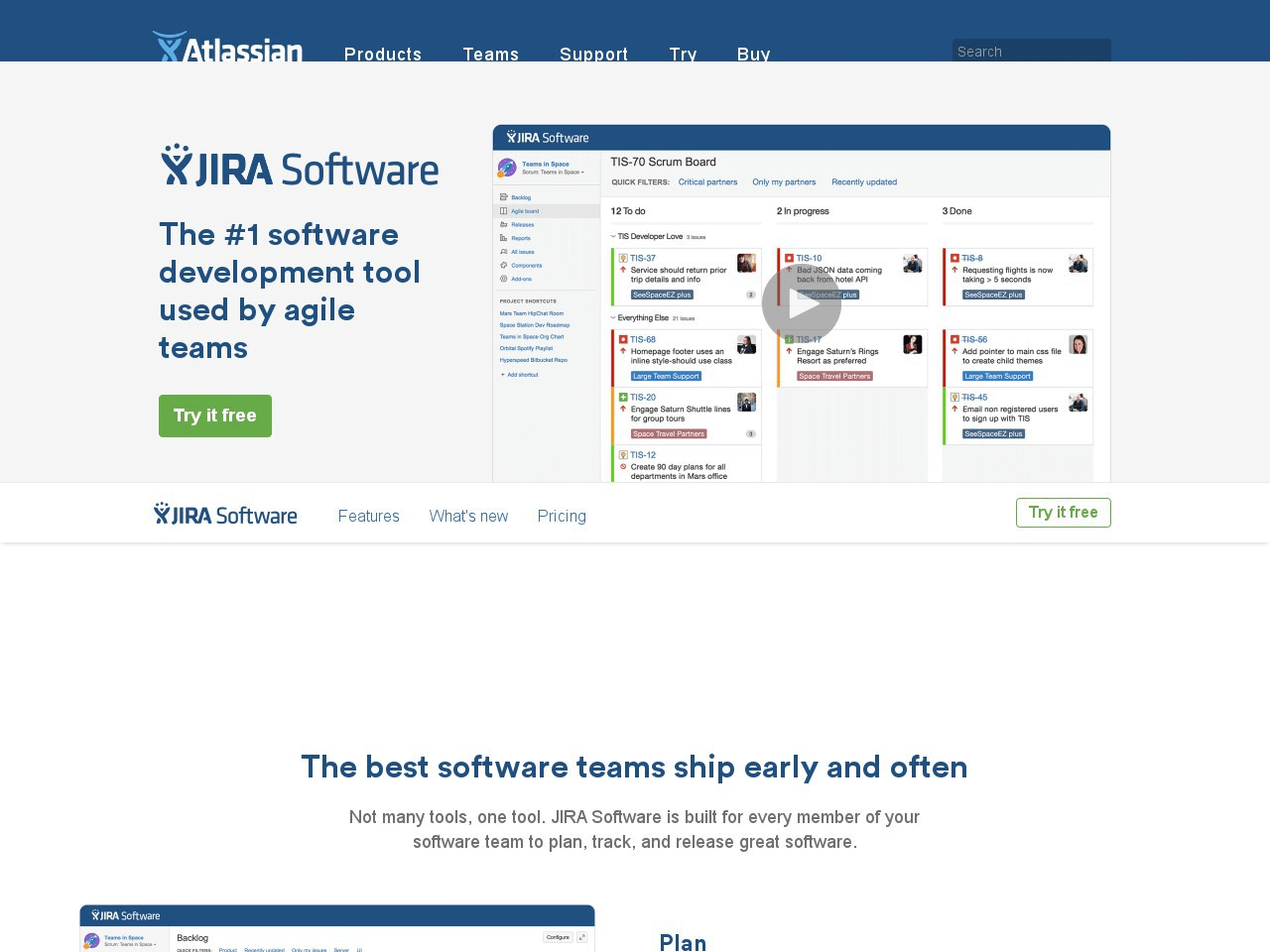The width and height of the screenshot is (1270, 952).
Task: Click the large JIRA Software hero logo
Action: click(x=300, y=166)
